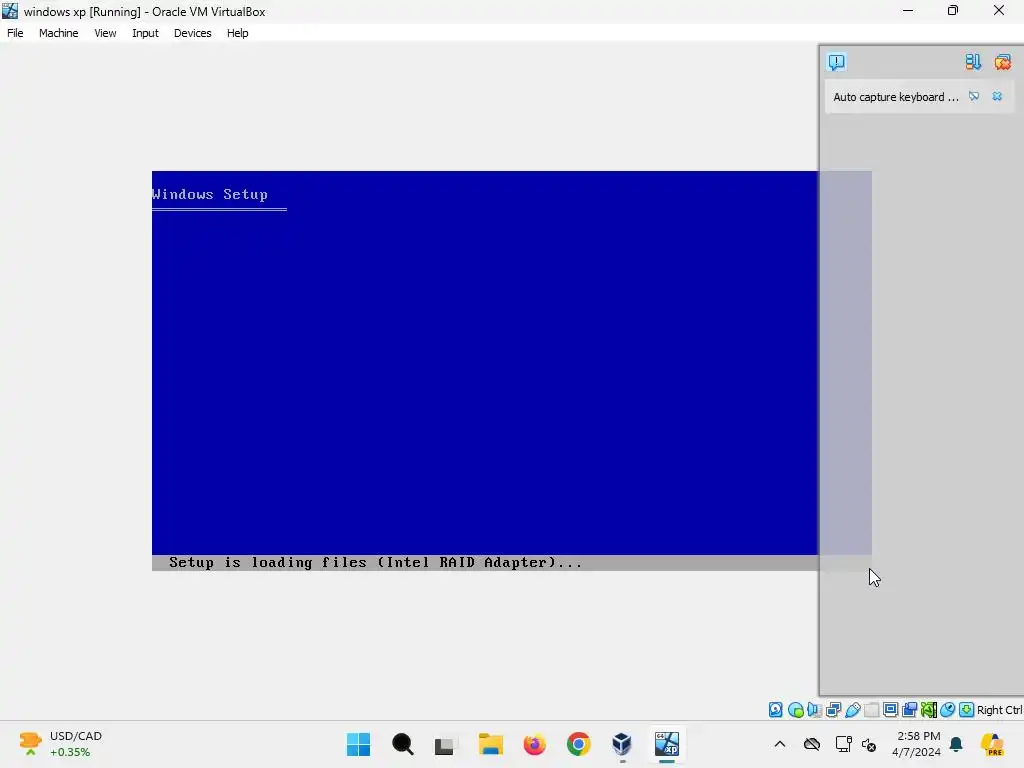Open the Machine menu
The image size is (1024, 768).
tap(58, 33)
